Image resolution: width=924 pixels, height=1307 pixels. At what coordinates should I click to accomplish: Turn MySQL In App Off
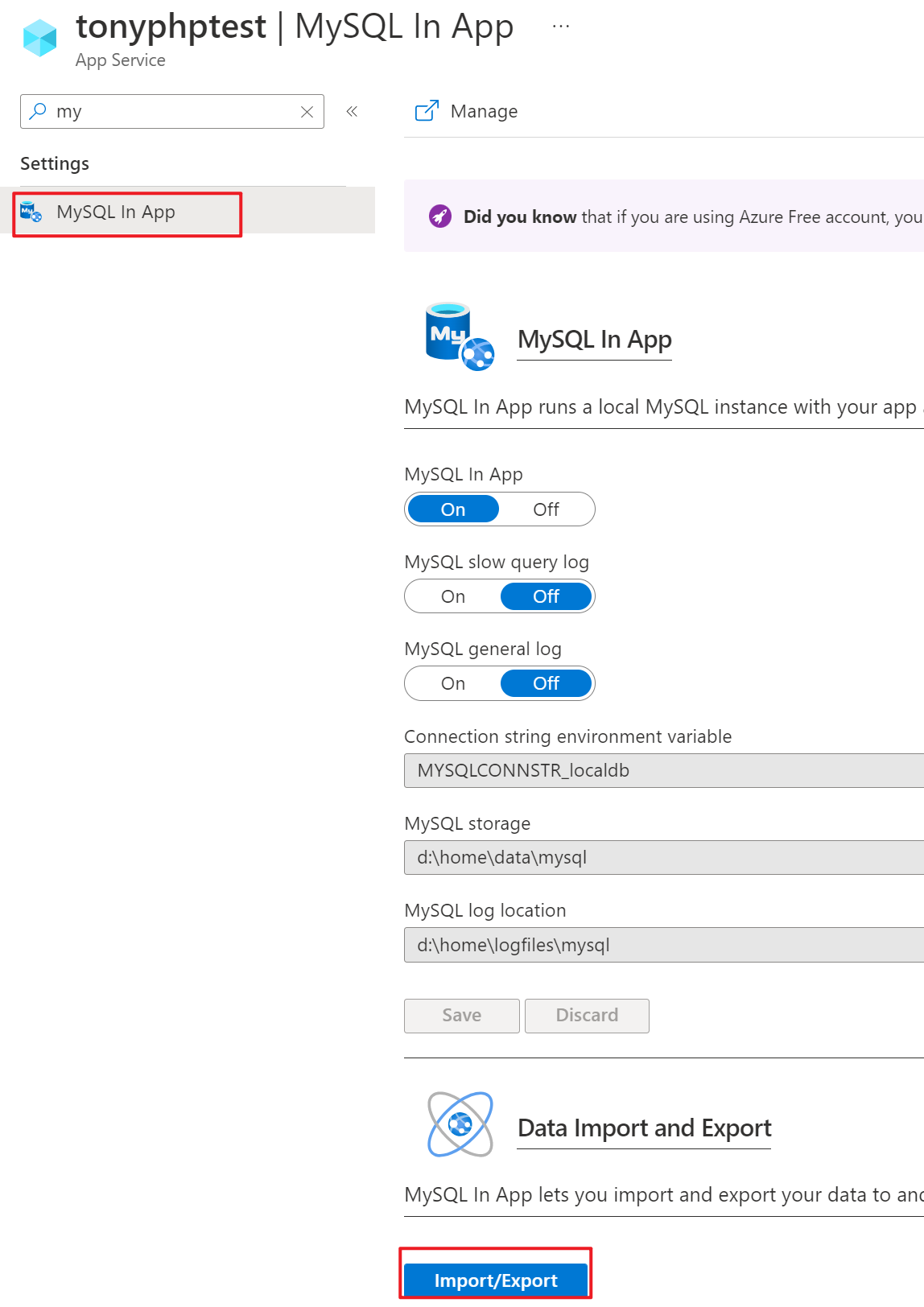tap(546, 509)
